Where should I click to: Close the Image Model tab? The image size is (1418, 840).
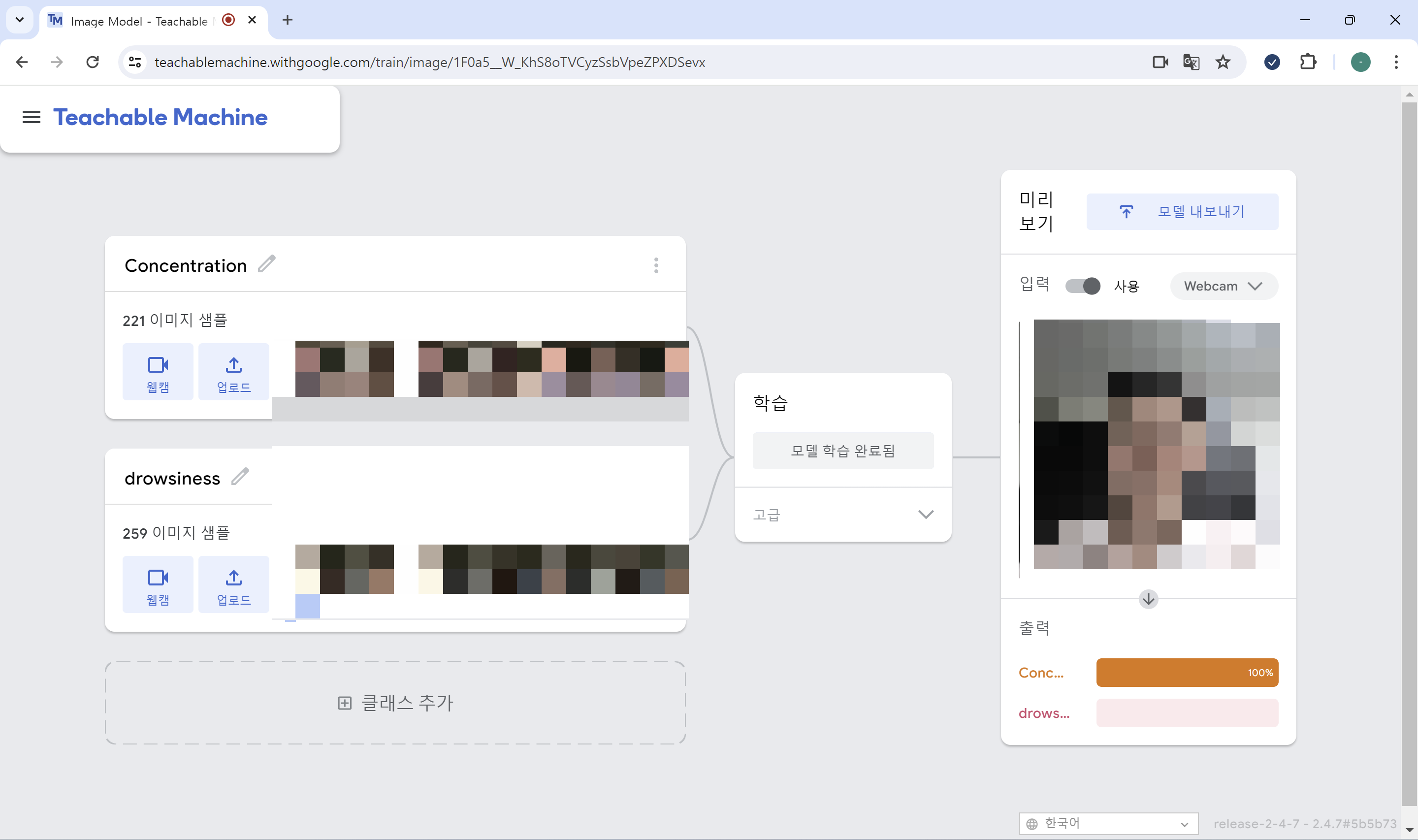[x=253, y=20]
